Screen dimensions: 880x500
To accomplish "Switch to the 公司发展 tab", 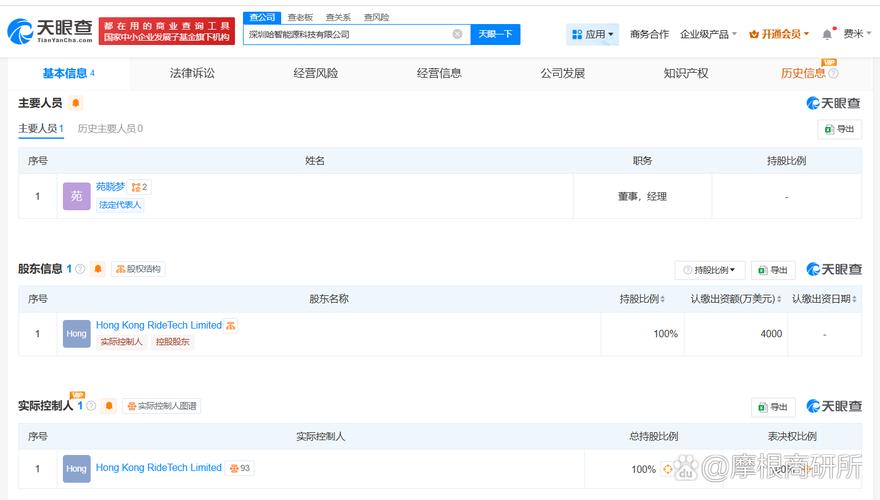I will click(x=562, y=73).
